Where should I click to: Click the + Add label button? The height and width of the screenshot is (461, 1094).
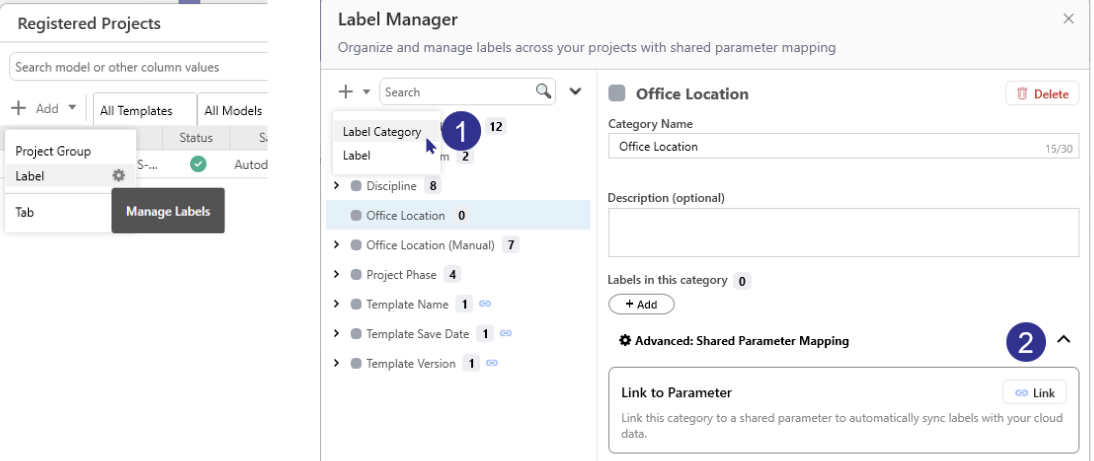click(641, 304)
